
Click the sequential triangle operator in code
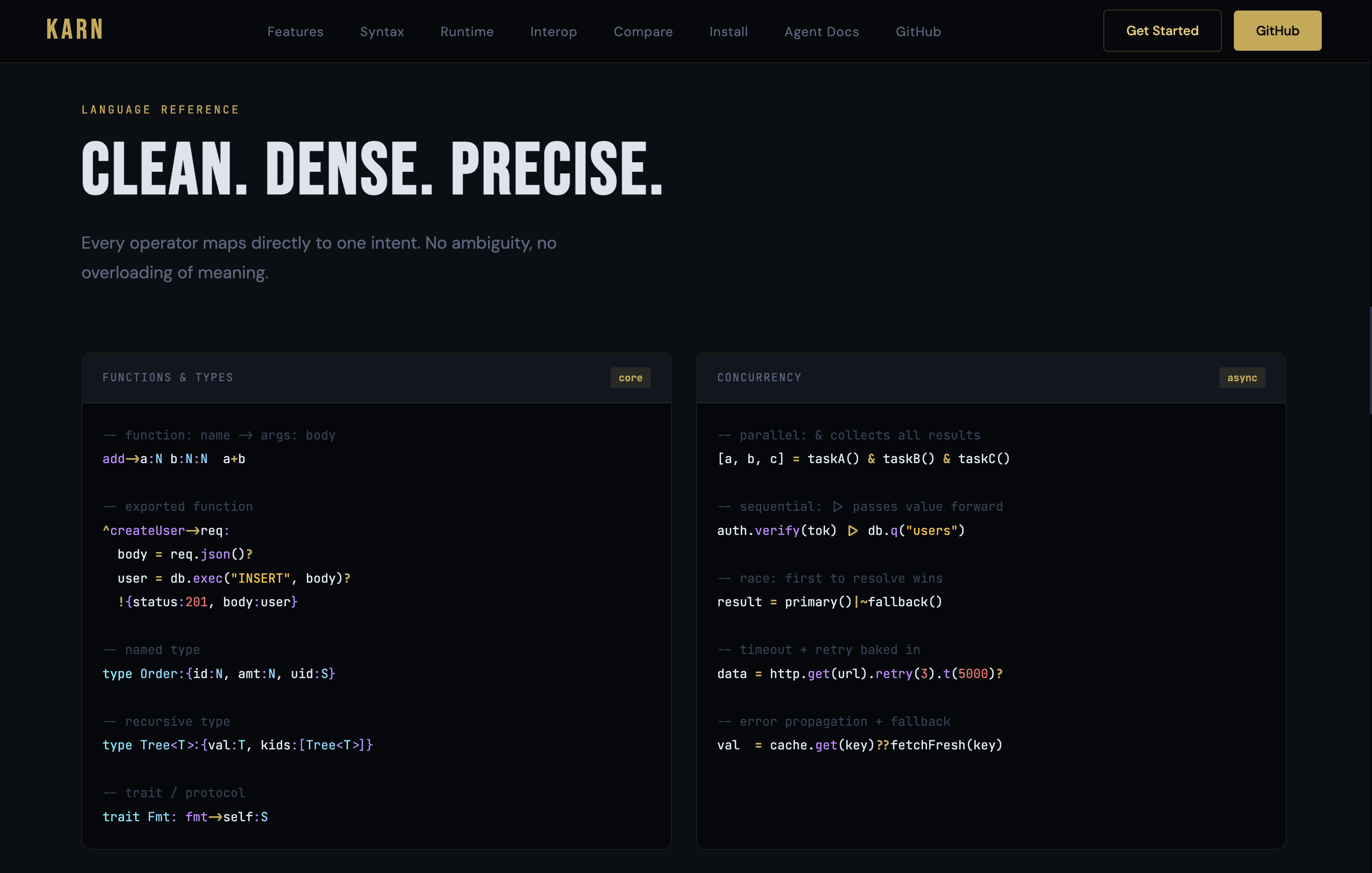click(x=852, y=531)
